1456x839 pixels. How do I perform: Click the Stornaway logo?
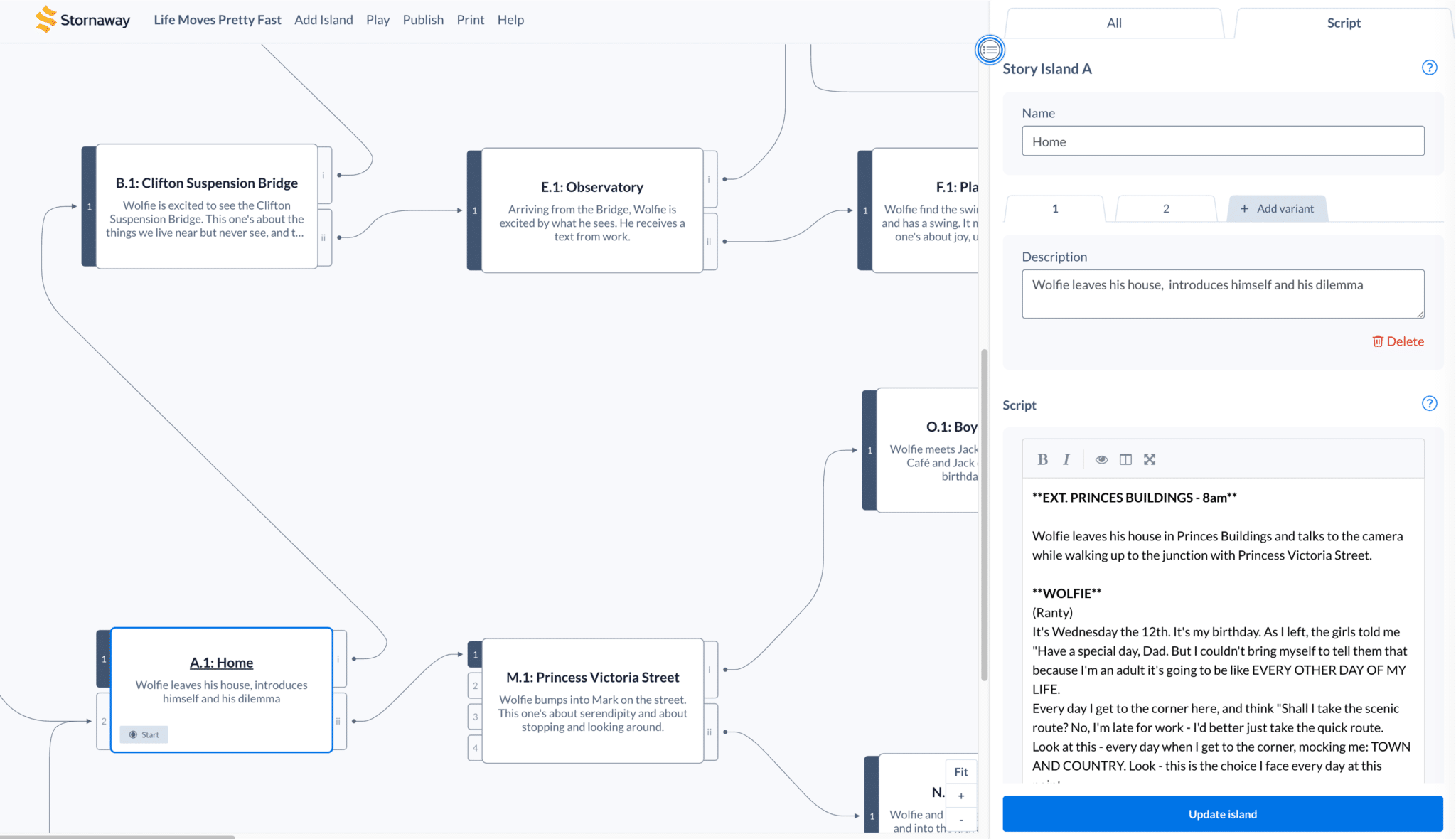(82, 20)
